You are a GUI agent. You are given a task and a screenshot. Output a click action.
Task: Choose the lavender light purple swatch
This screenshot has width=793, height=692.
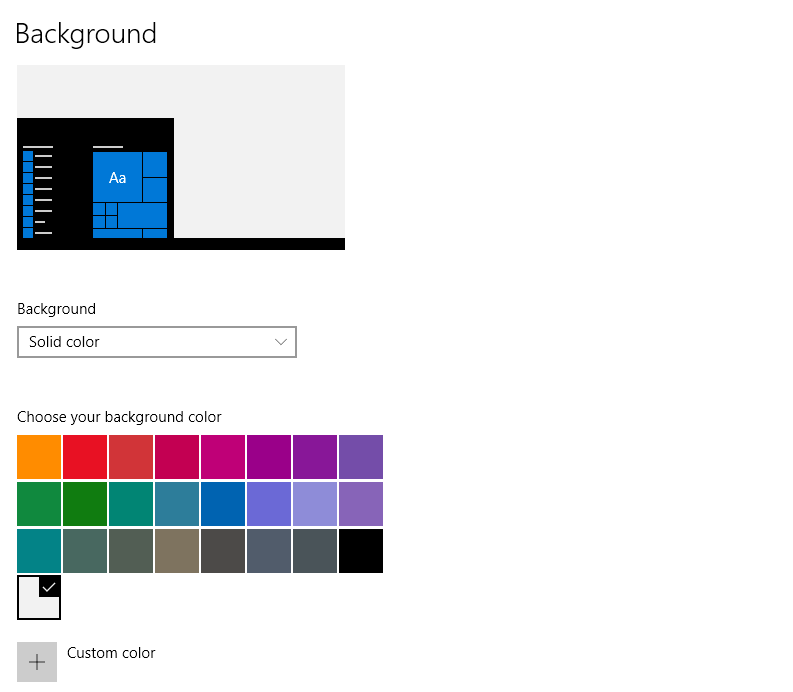[x=315, y=504]
